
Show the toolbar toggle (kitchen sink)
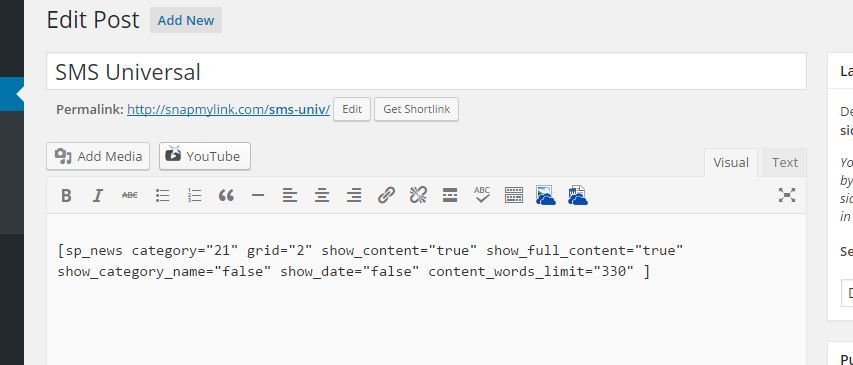(514, 195)
